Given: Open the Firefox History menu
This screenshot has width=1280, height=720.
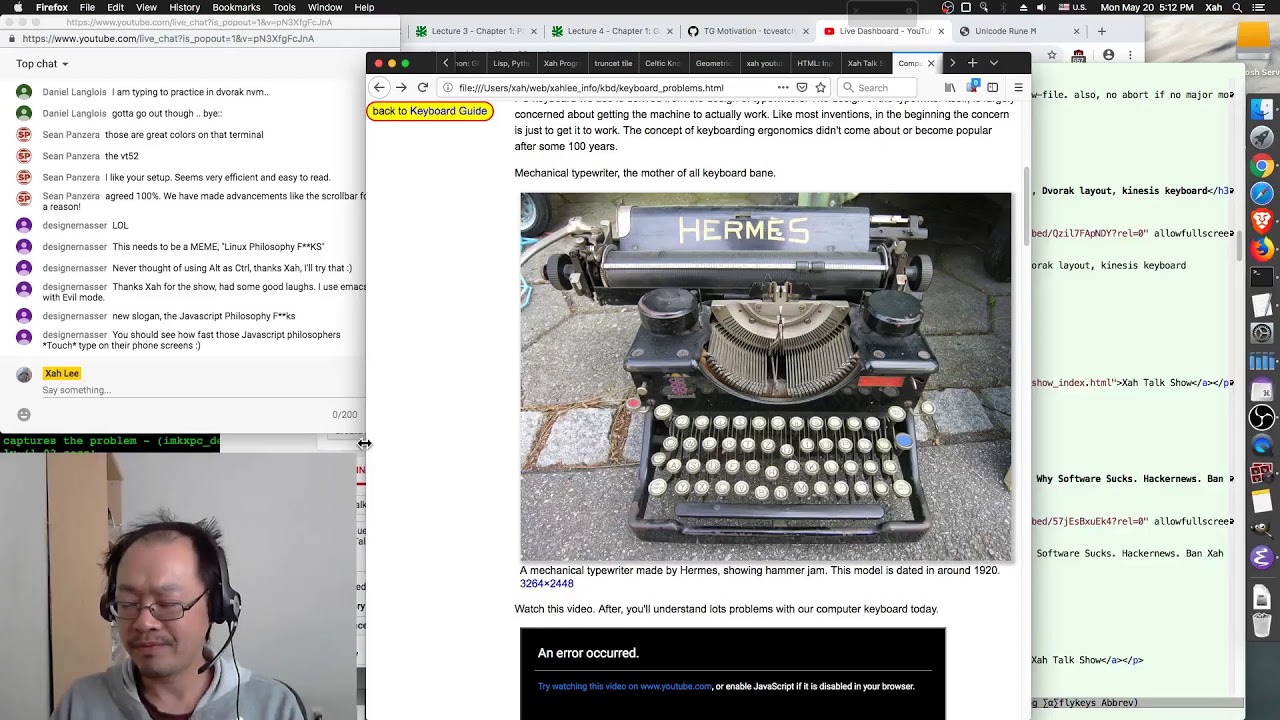Looking at the screenshot, I should (x=184, y=8).
